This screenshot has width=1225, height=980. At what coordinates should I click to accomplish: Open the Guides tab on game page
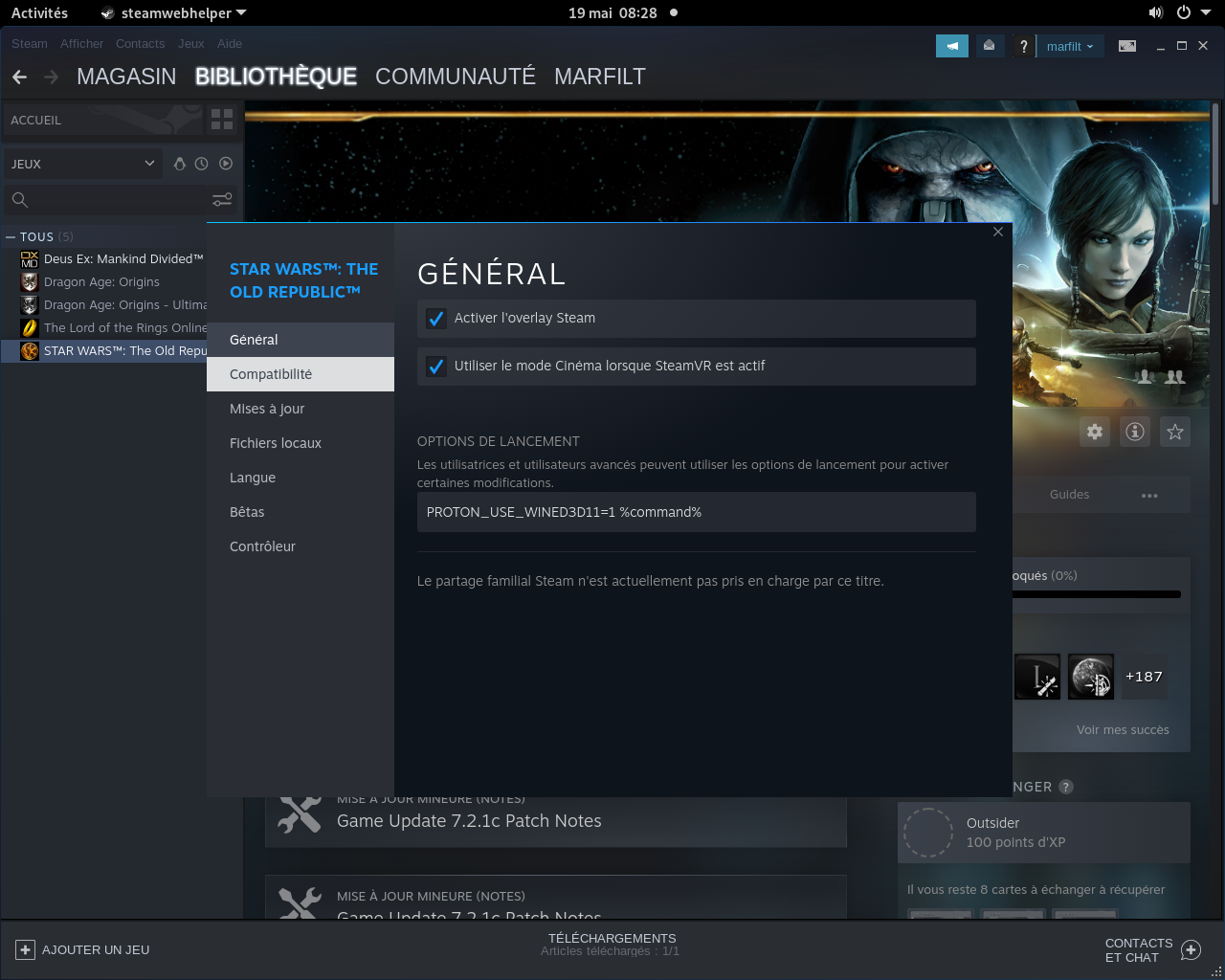[1069, 495]
